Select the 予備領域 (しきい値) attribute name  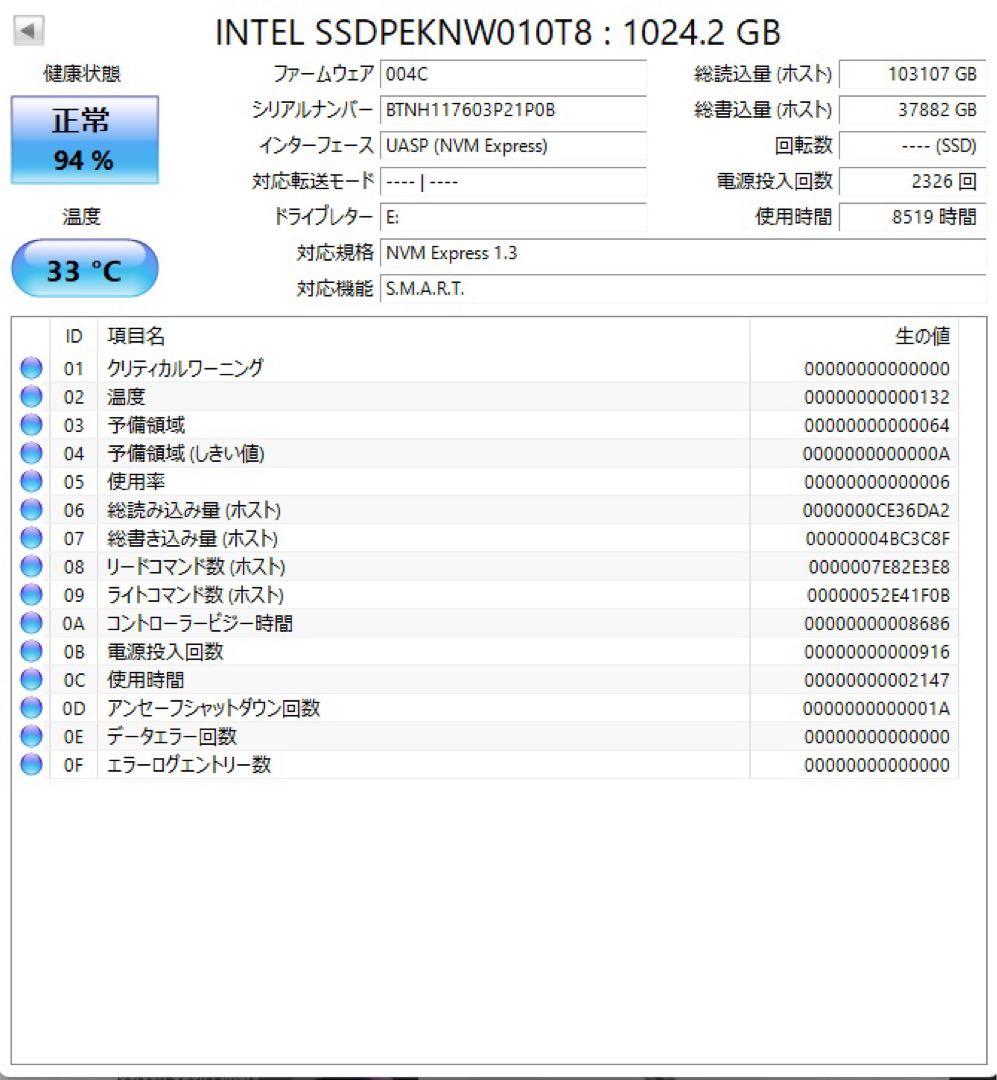pos(185,453)
